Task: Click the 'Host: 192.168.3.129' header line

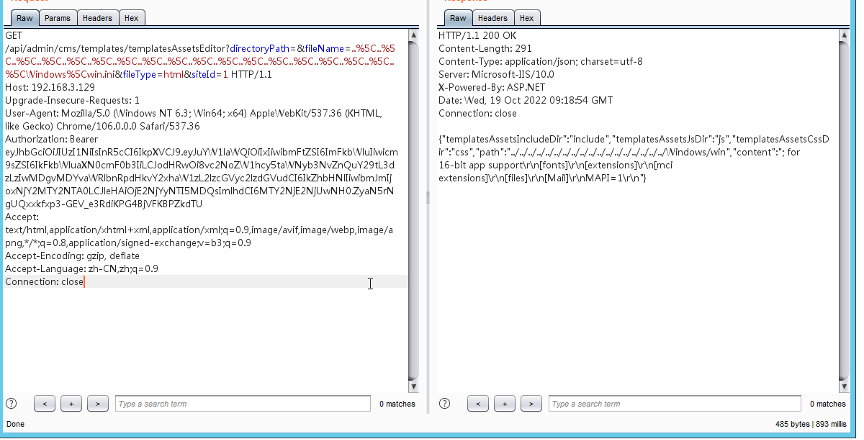Action: pyautogui.click(x=50, y=87)
